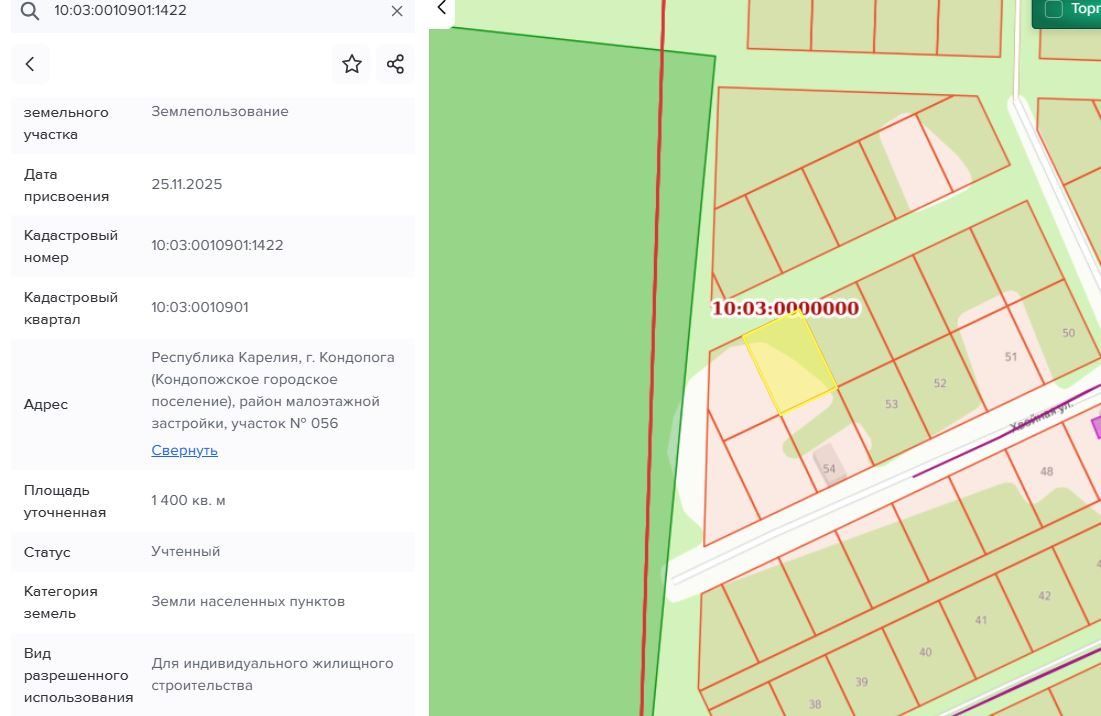The height and width of the screenshot is (716, 1101).
Task: Add parcel to favorites with star icon
Action: pos(352,64)
